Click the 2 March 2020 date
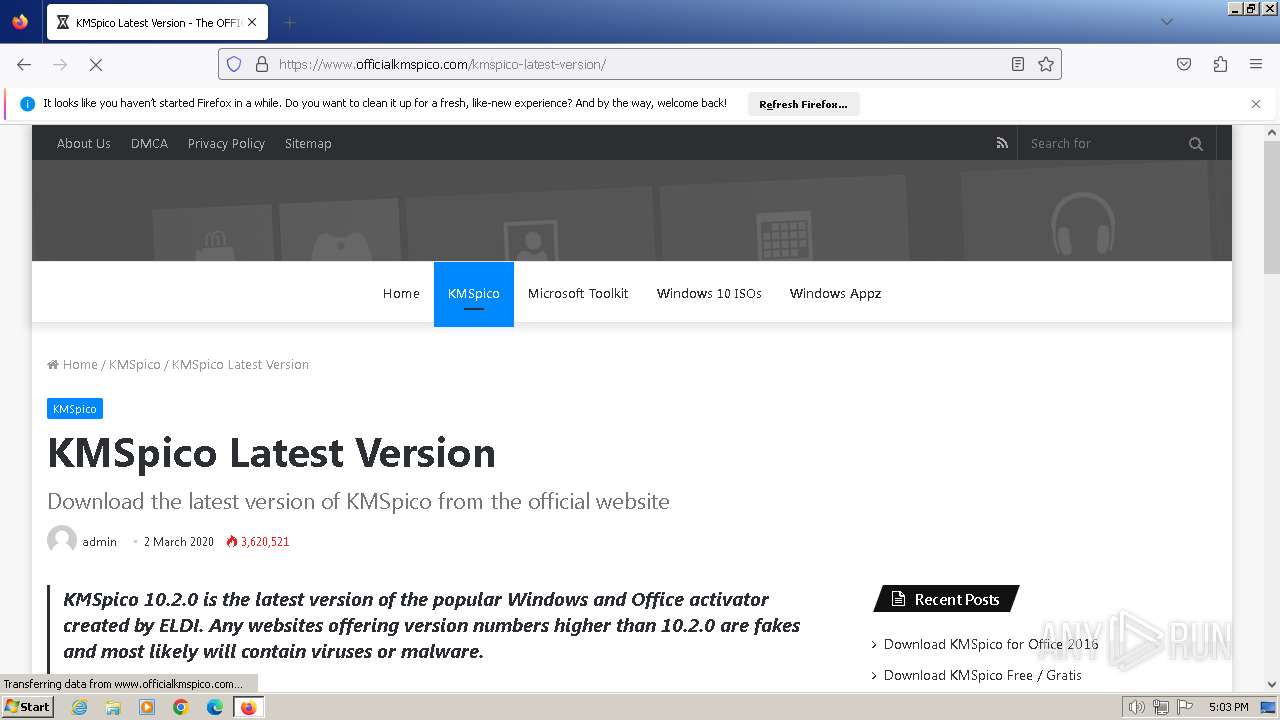This screenshot has height=720, width=1280. pos(179,541)
